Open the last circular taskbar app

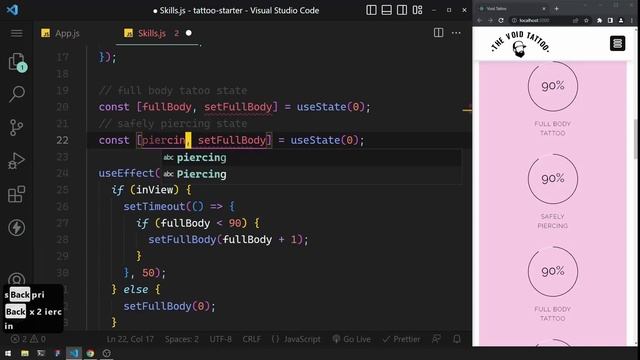(x=107, y=353)
